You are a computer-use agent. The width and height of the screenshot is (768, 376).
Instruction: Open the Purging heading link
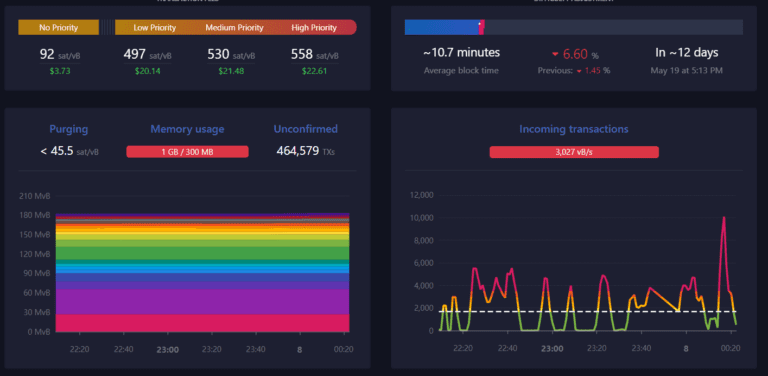pyautogui.click(x=69, y=129)
